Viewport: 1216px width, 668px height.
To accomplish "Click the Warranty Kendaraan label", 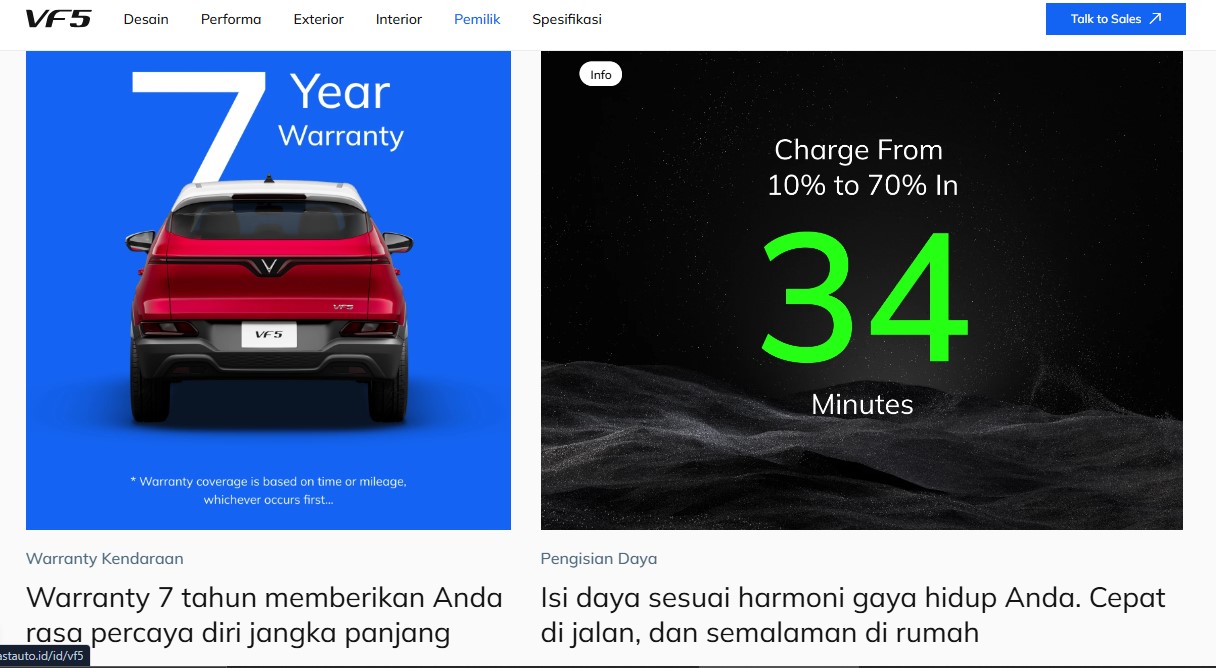I will pos(105,559).
